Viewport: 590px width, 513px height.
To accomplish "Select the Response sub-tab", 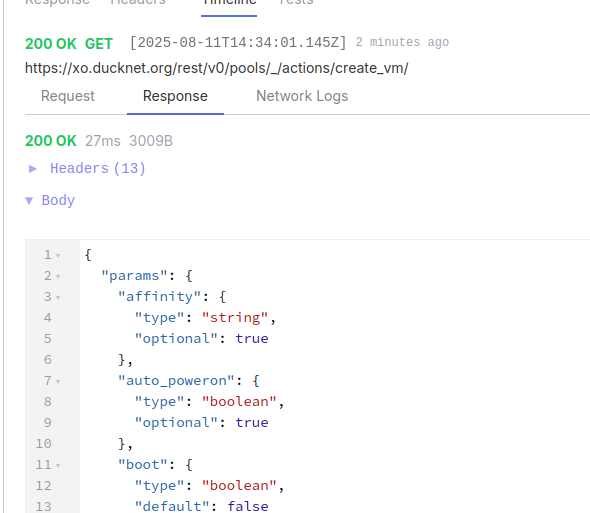I will click(175, 96).
